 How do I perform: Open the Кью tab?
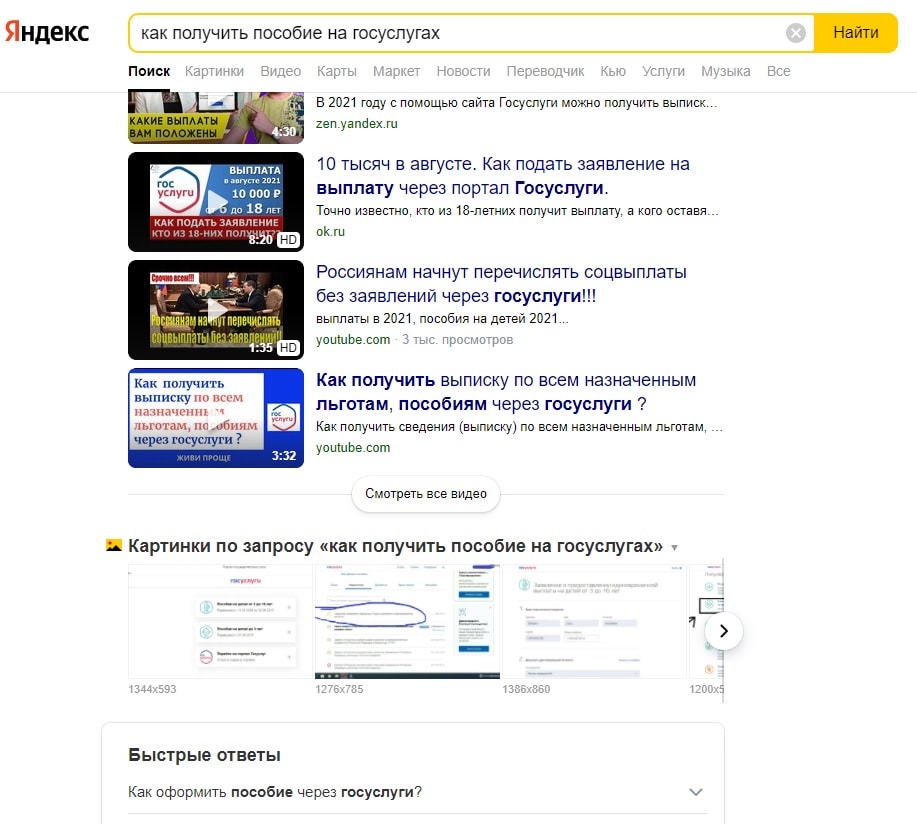pos(613,71)
